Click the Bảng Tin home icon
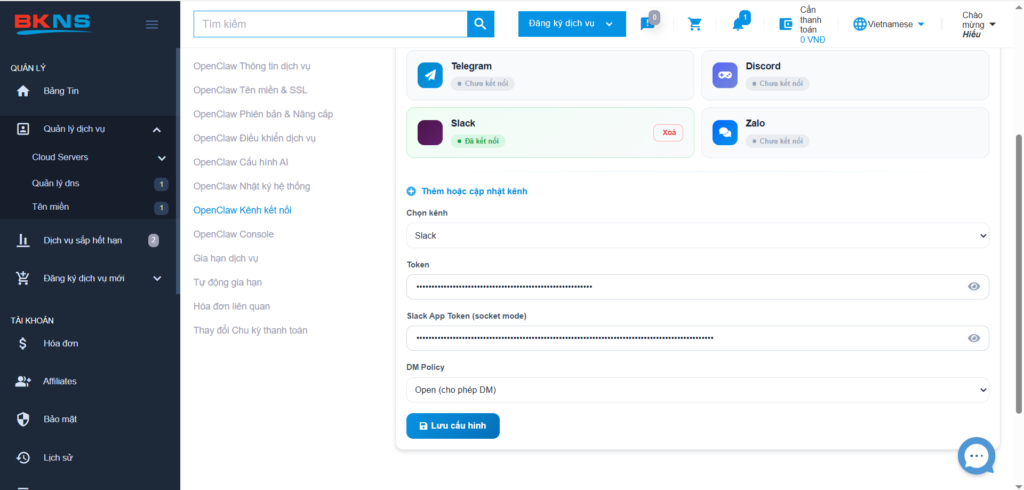This screenshot has height=490, width=1024. tap(23, 91)
